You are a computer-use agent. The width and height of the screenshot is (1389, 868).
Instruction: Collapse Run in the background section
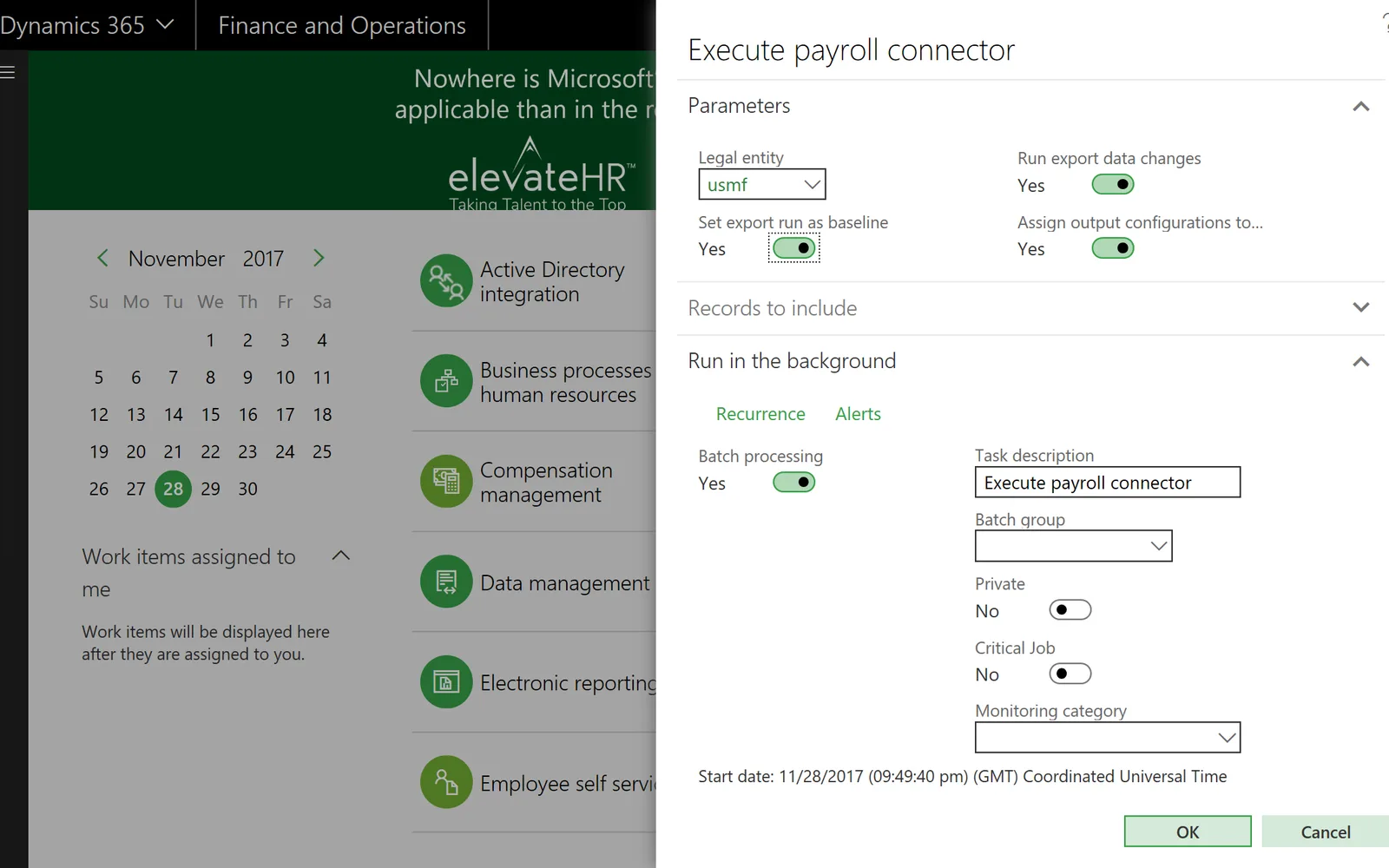click(x=1361, y=361)
